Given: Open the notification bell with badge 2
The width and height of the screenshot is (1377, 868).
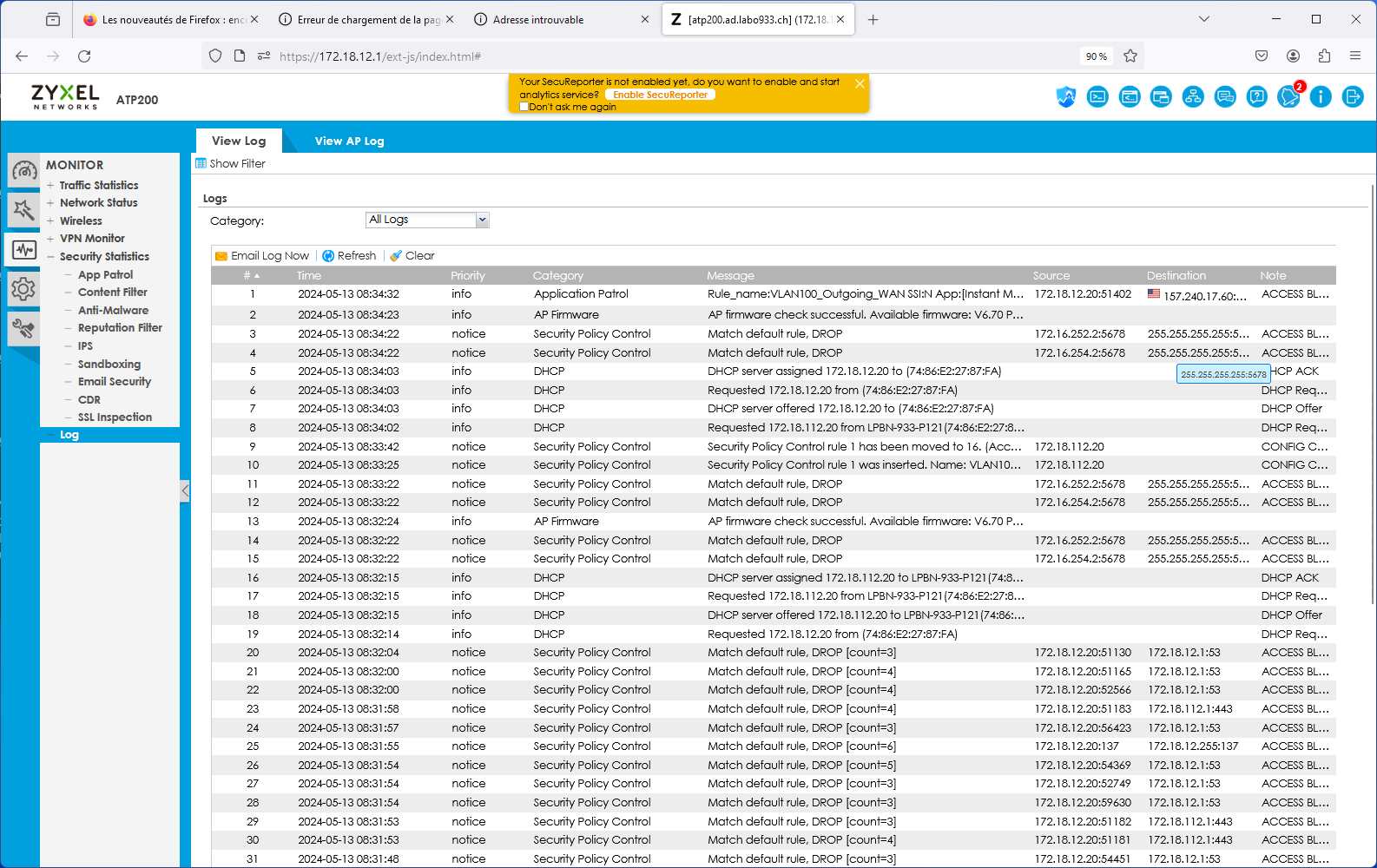Looking at the screenshot, I should tap(1289, 95).
